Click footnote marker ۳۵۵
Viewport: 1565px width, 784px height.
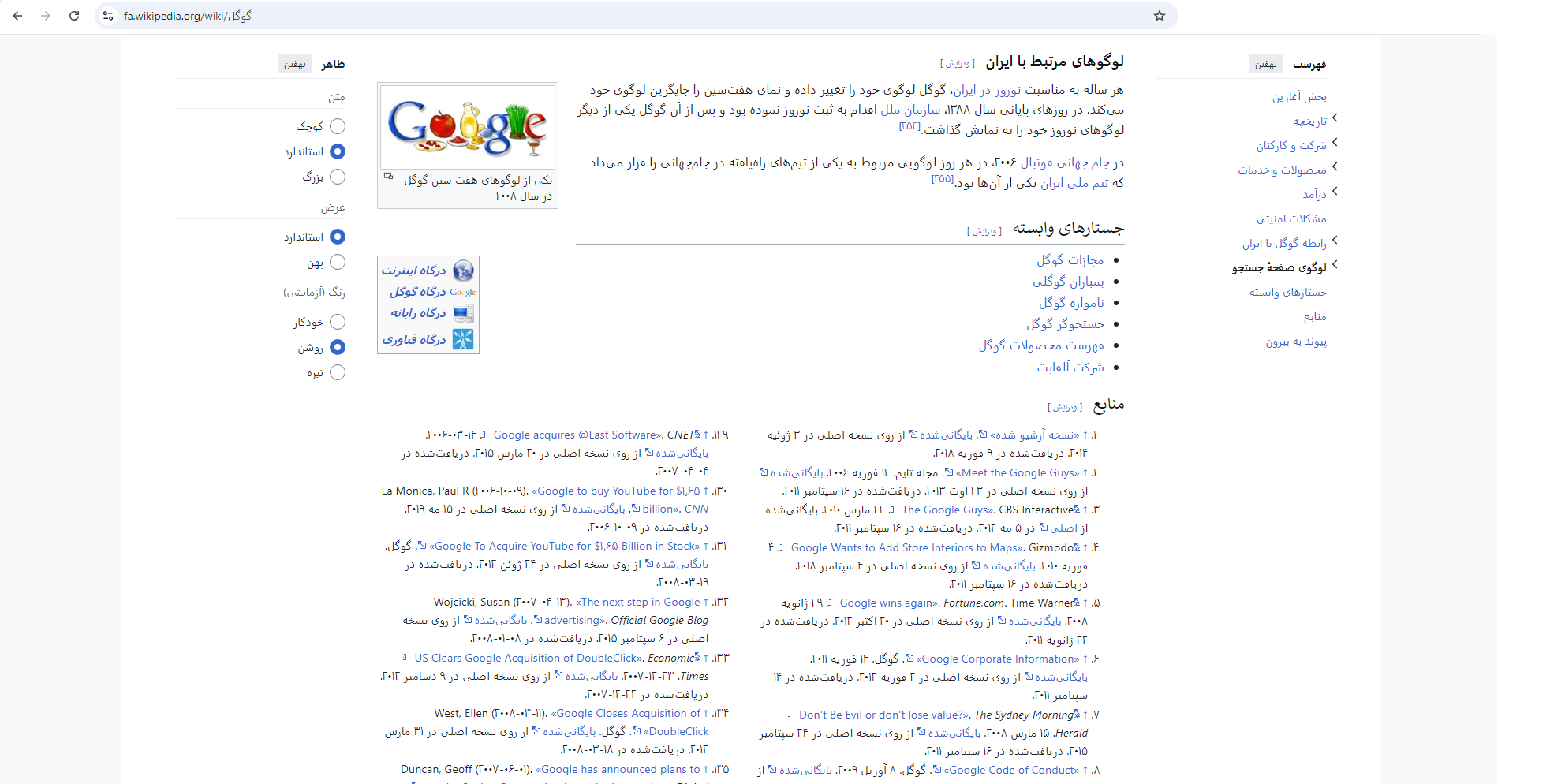tap(943, 179)
